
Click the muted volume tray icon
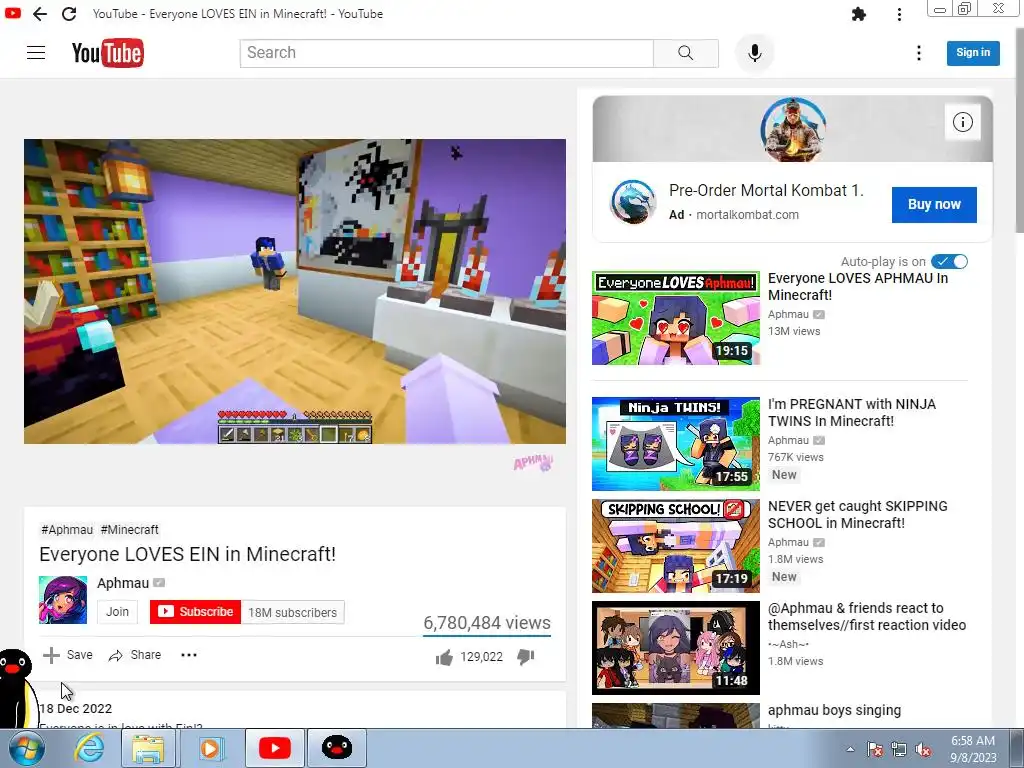(x=923, y=750)
